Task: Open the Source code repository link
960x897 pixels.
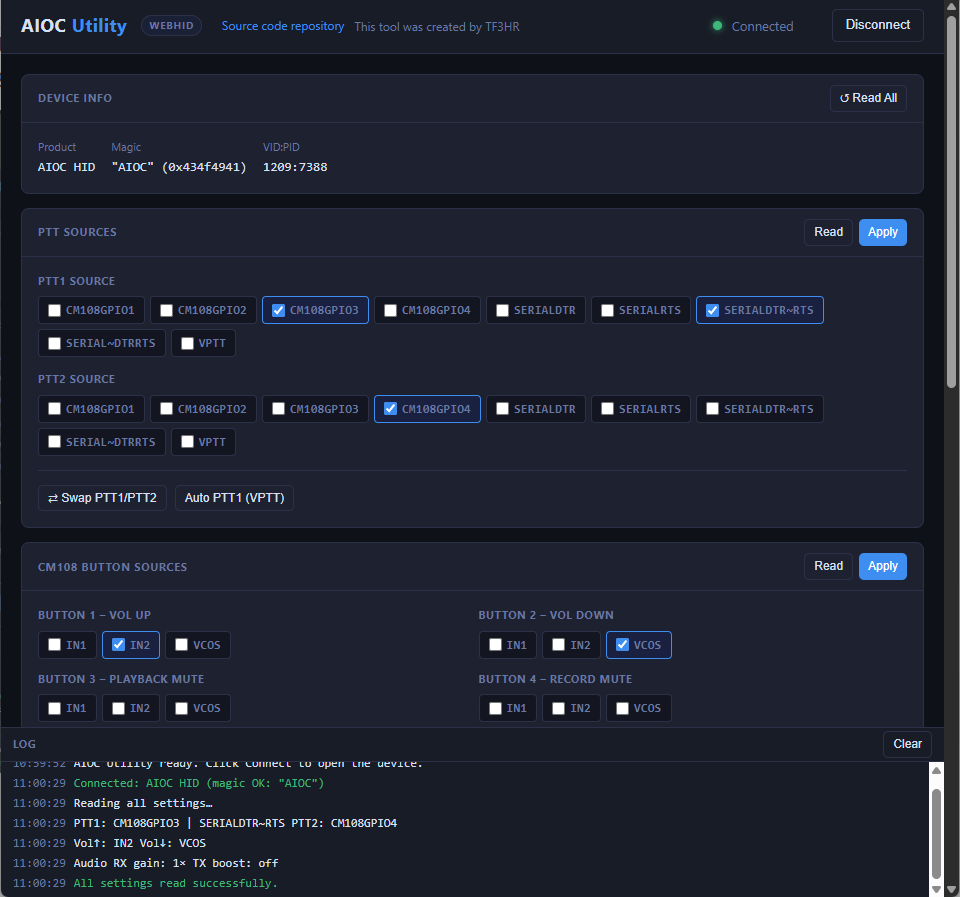Action: [x=283, y=27]
